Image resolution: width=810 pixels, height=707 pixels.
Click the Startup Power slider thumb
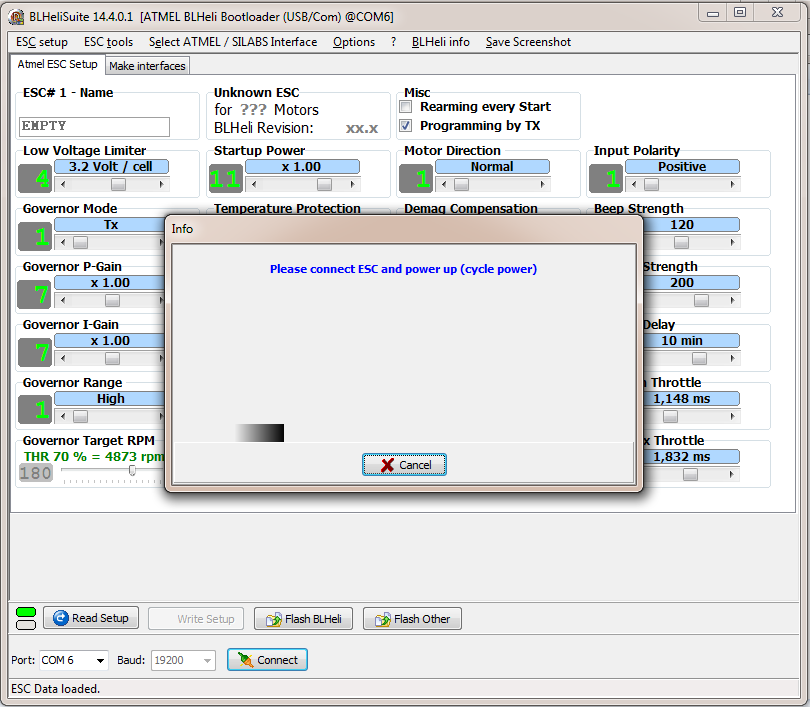coord(324,184)
